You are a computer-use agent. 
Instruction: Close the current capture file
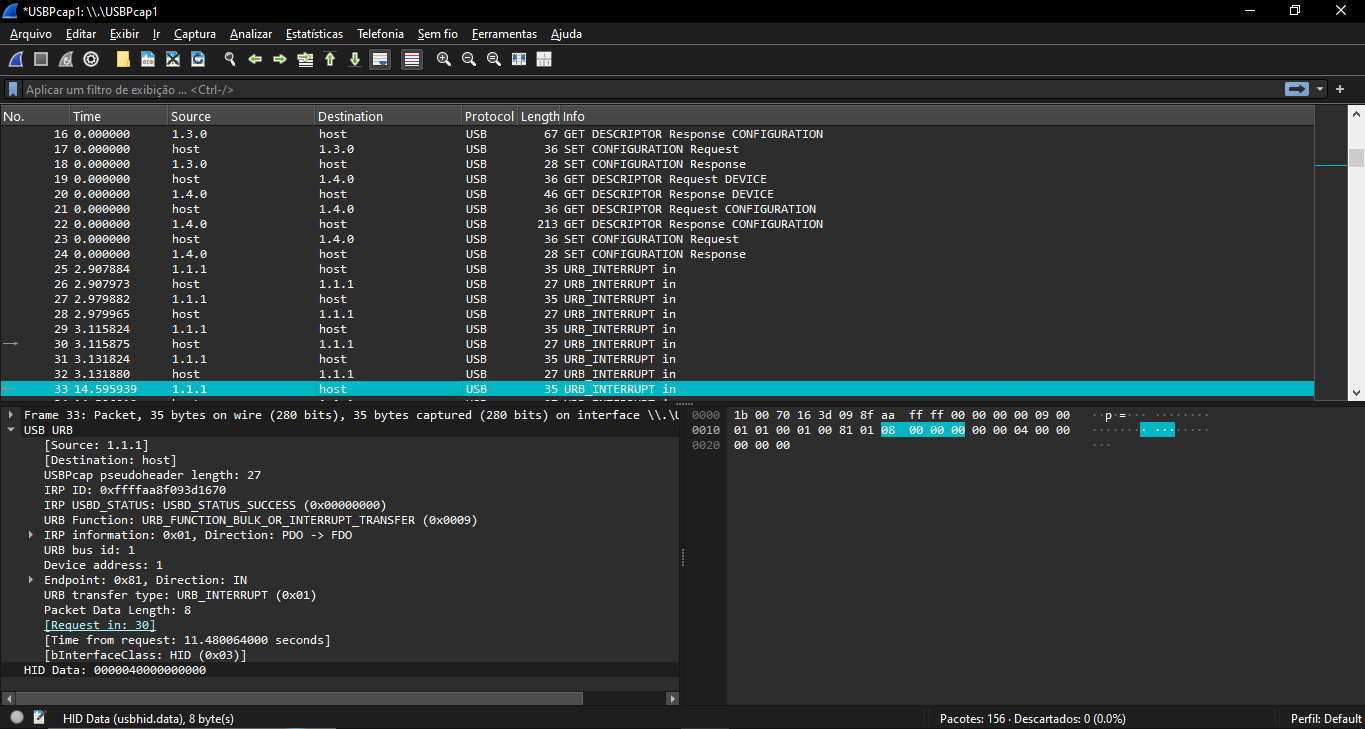tap(173, 59)
